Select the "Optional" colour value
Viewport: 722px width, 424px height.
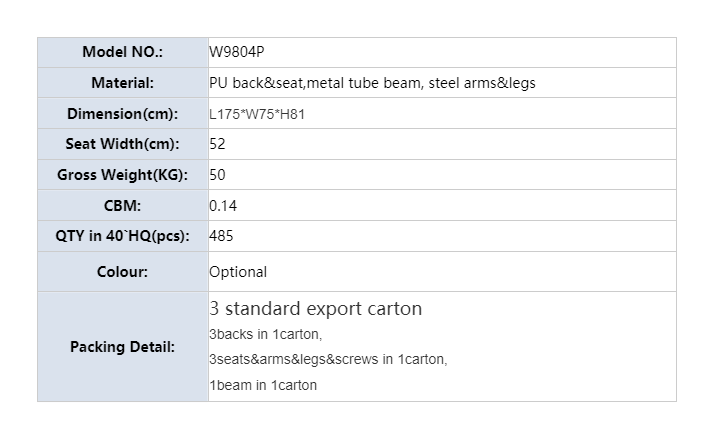pyautogui.click(x=238, y=272)
